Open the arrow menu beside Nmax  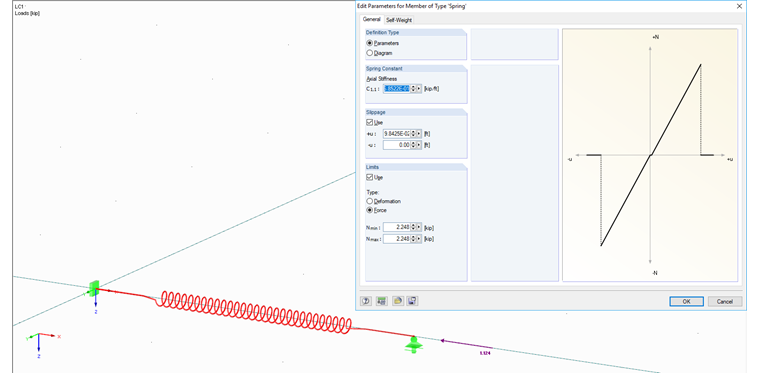[419, 238]
